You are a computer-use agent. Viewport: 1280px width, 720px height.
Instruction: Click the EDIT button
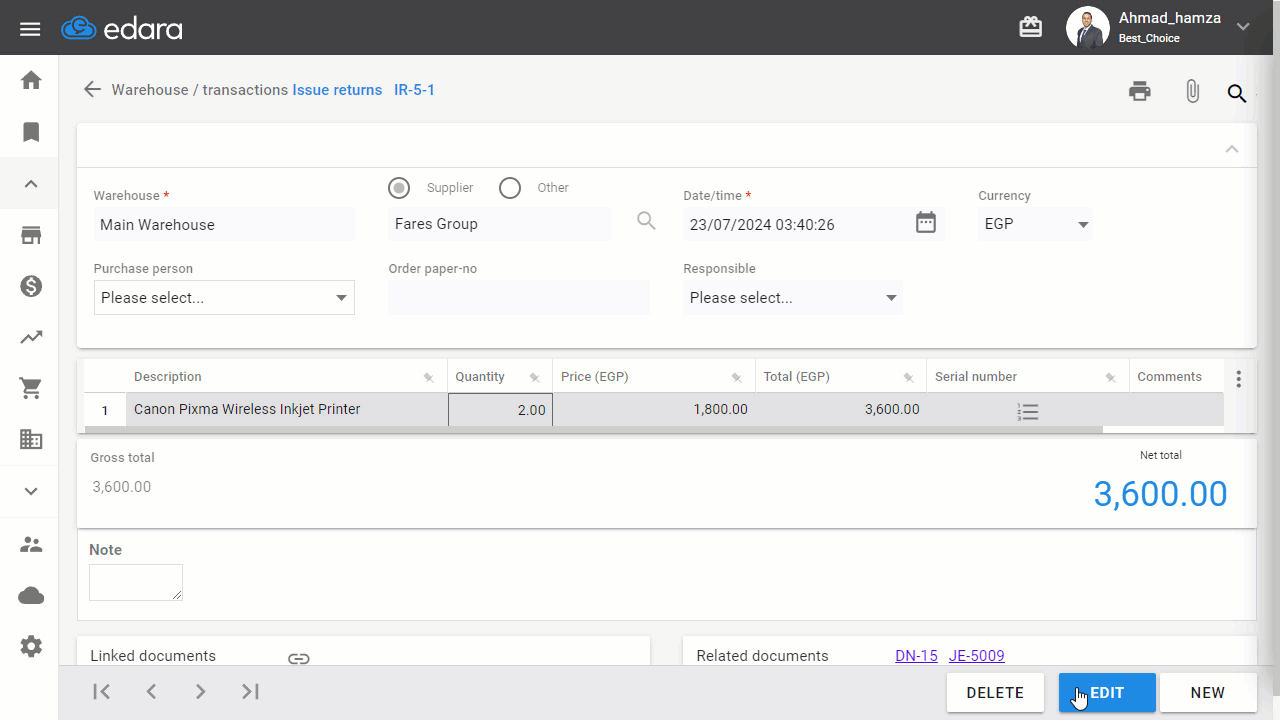[x=1107, y=693]
